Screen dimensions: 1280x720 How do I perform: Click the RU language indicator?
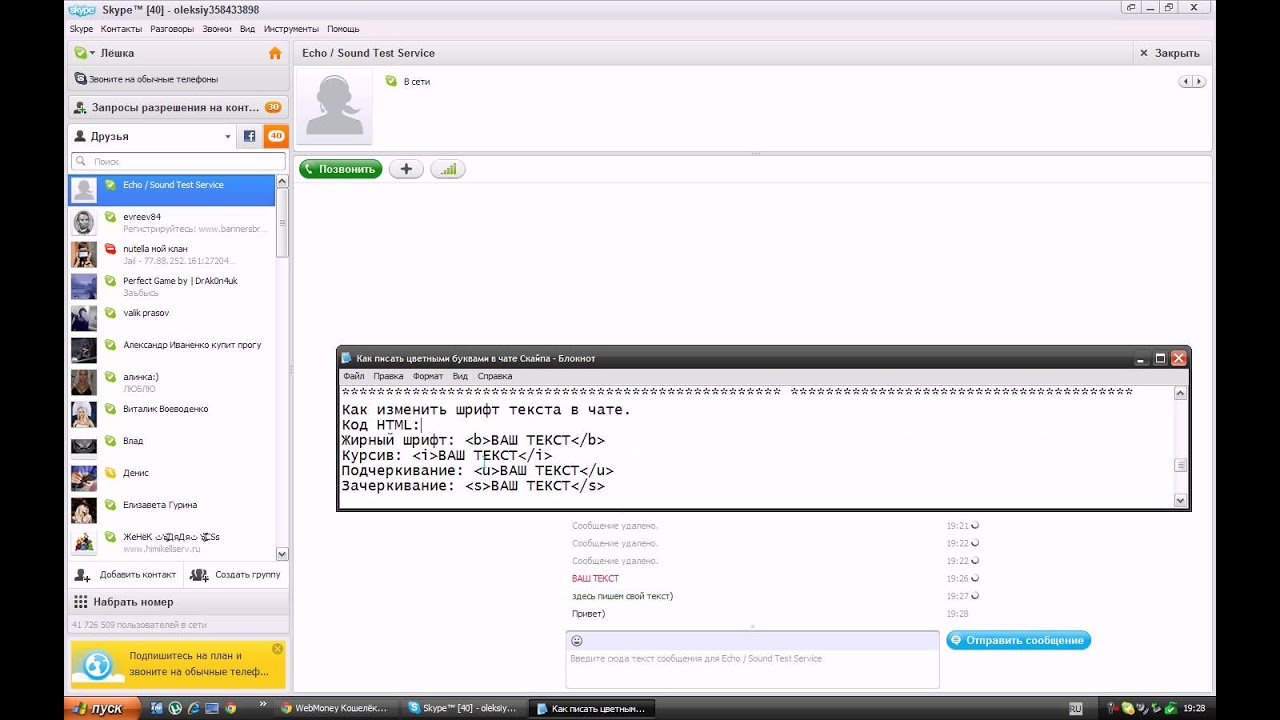(1076, 708)
